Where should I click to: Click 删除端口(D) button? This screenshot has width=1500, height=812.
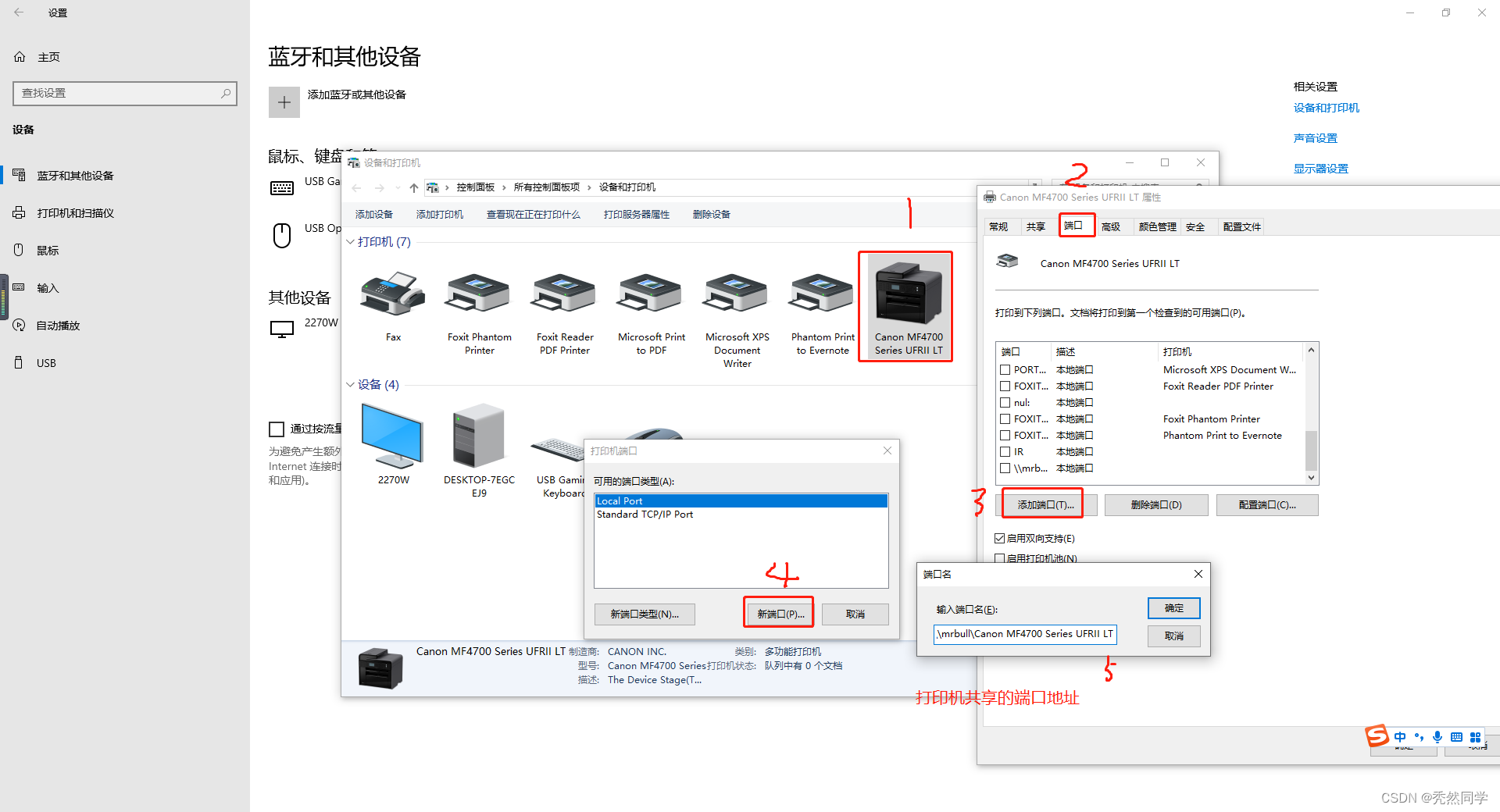coord(1156,505)
